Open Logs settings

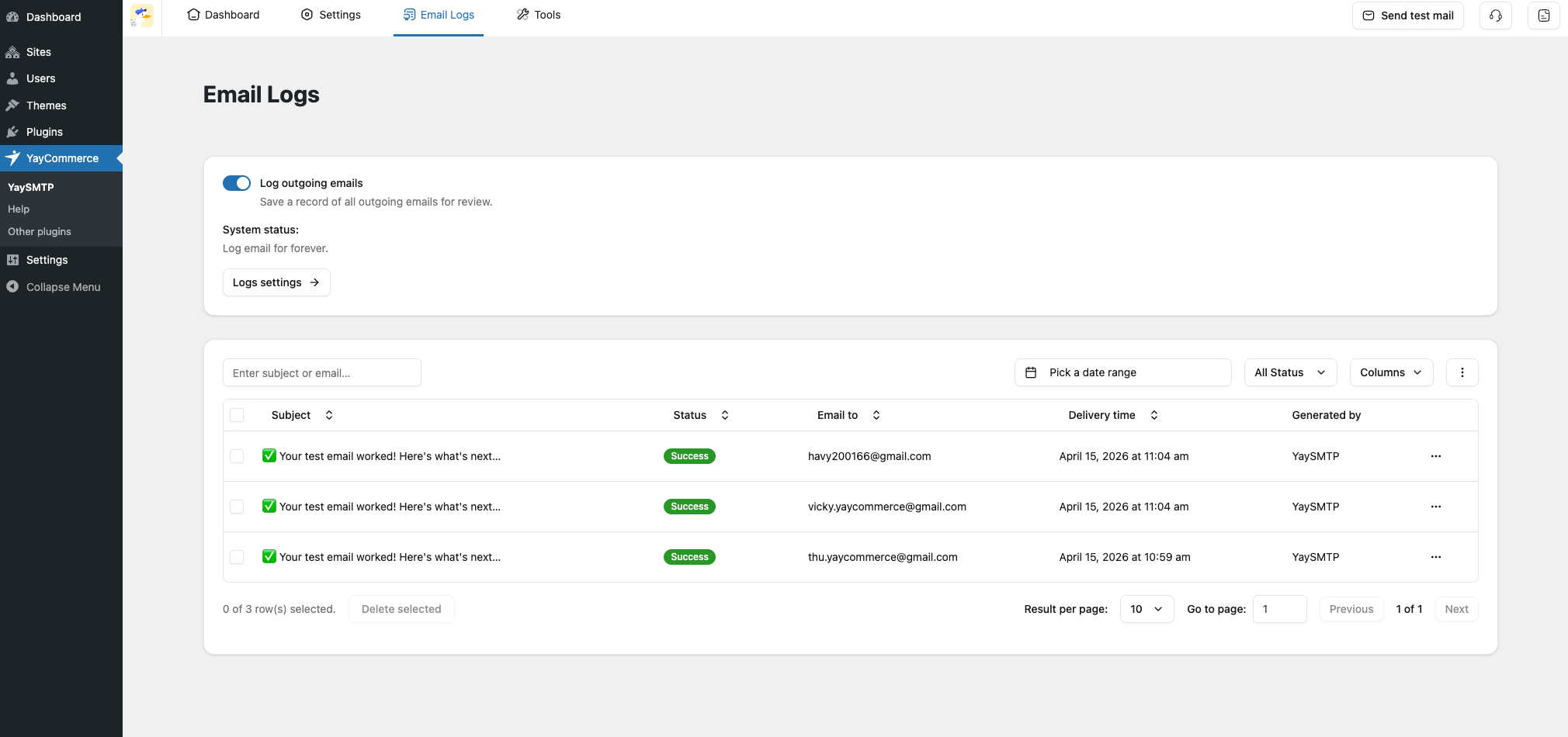[x=276, y=282]
